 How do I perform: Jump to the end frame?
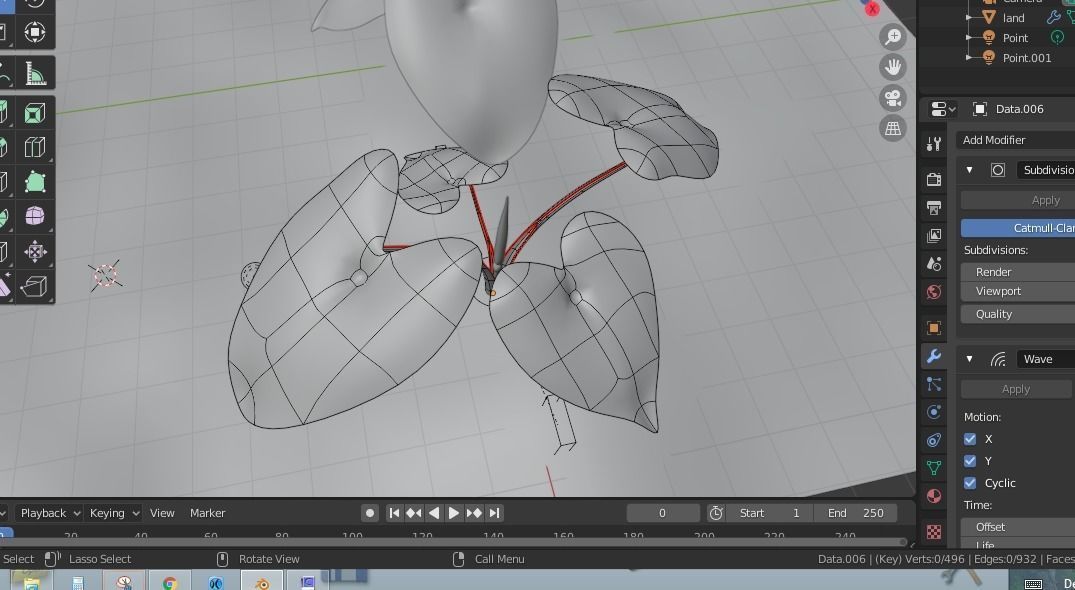[494, 513]
